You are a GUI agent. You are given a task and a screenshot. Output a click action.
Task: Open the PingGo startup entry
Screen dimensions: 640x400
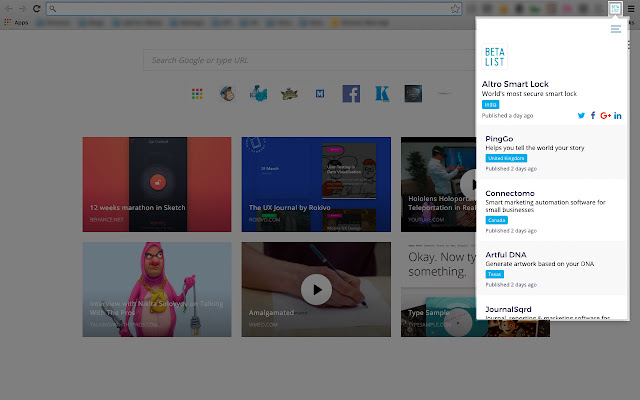click(x=551, y=152)
